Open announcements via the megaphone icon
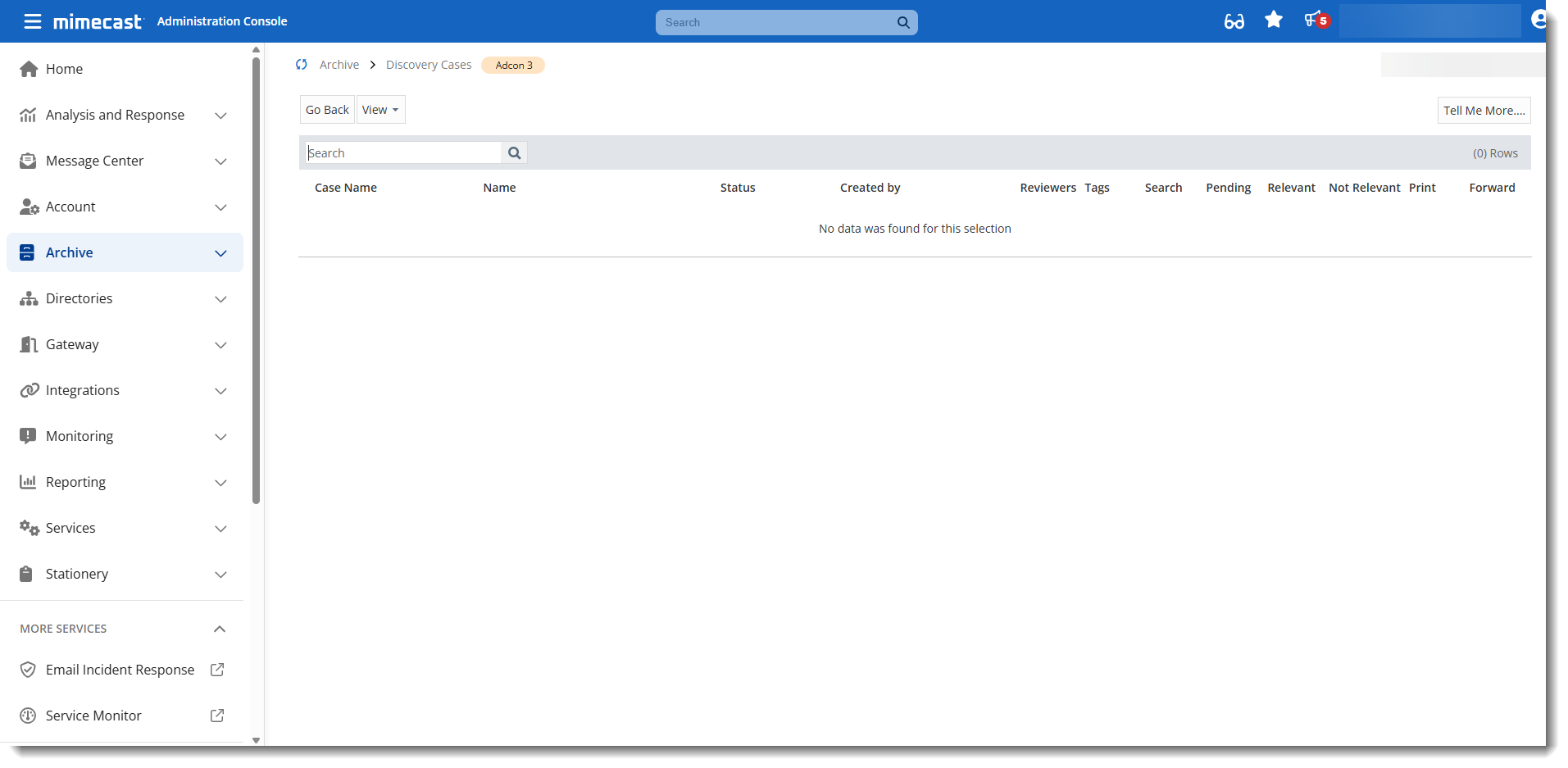Viewport: 1568px width, 768px height. click(1312, 20)
